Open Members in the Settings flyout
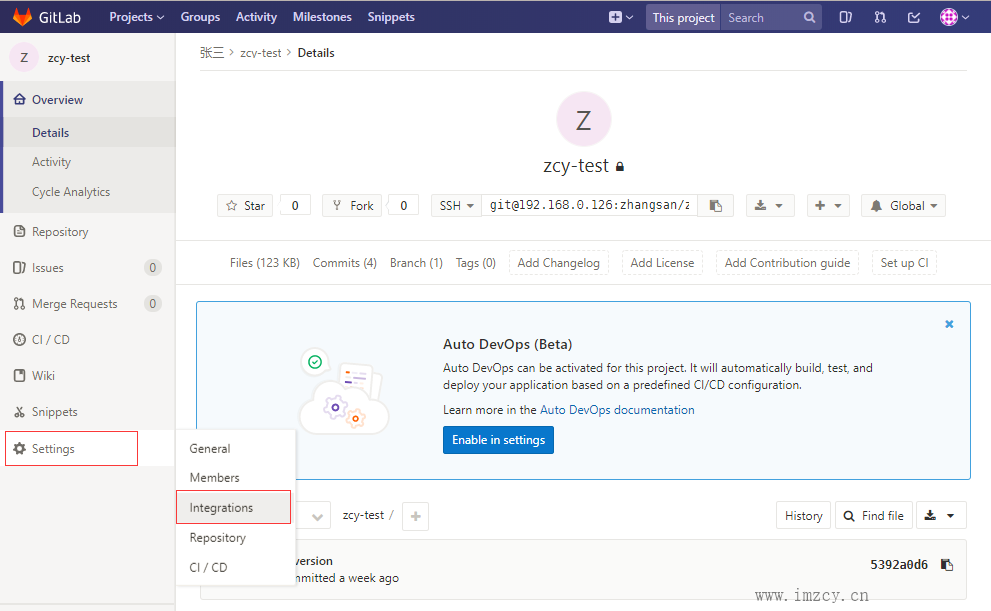The height and width of the screenshot is (611, 991). click(215, 478)
